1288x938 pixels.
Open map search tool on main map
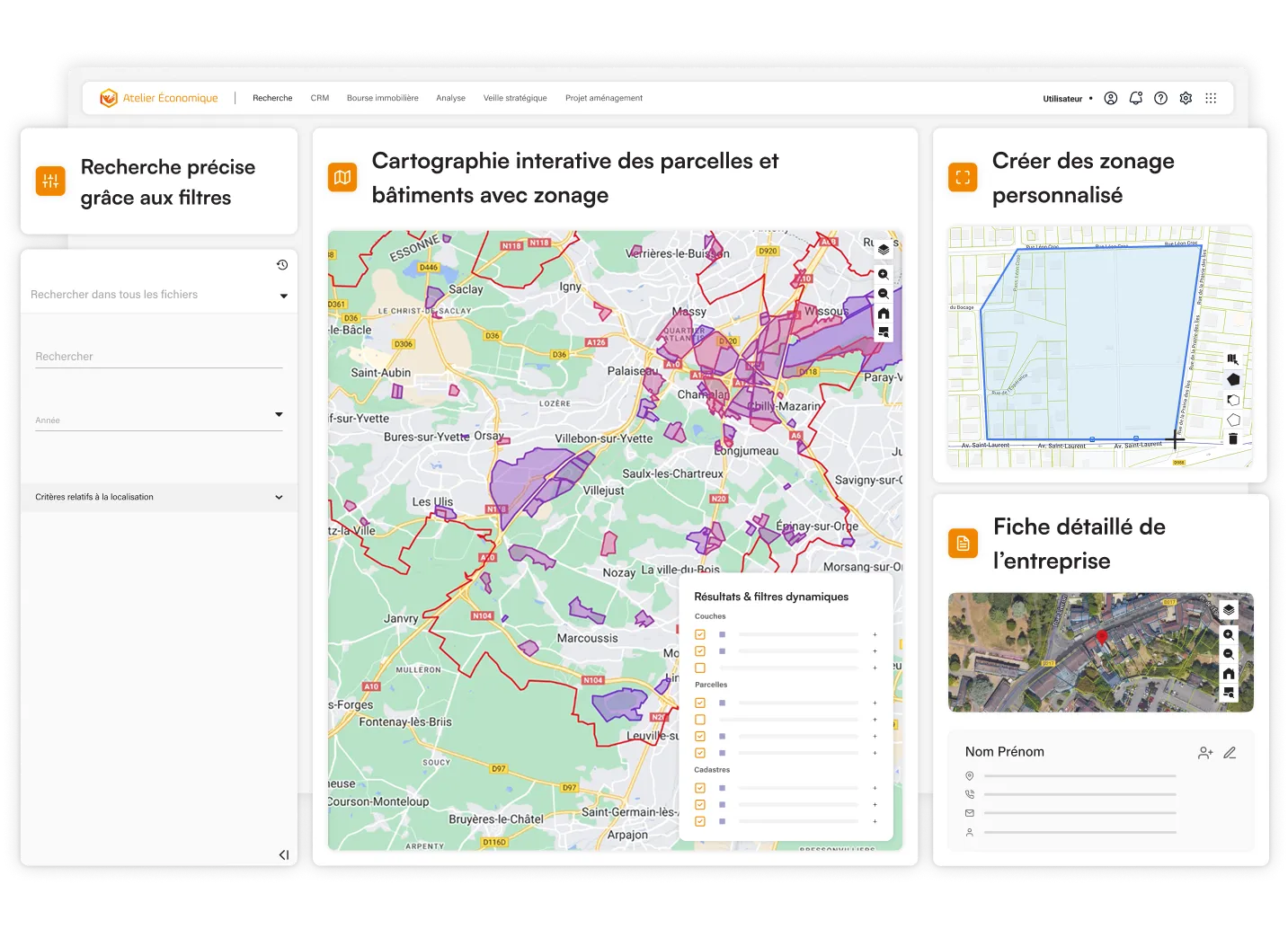pyautogui.click(x=884, y=332)
